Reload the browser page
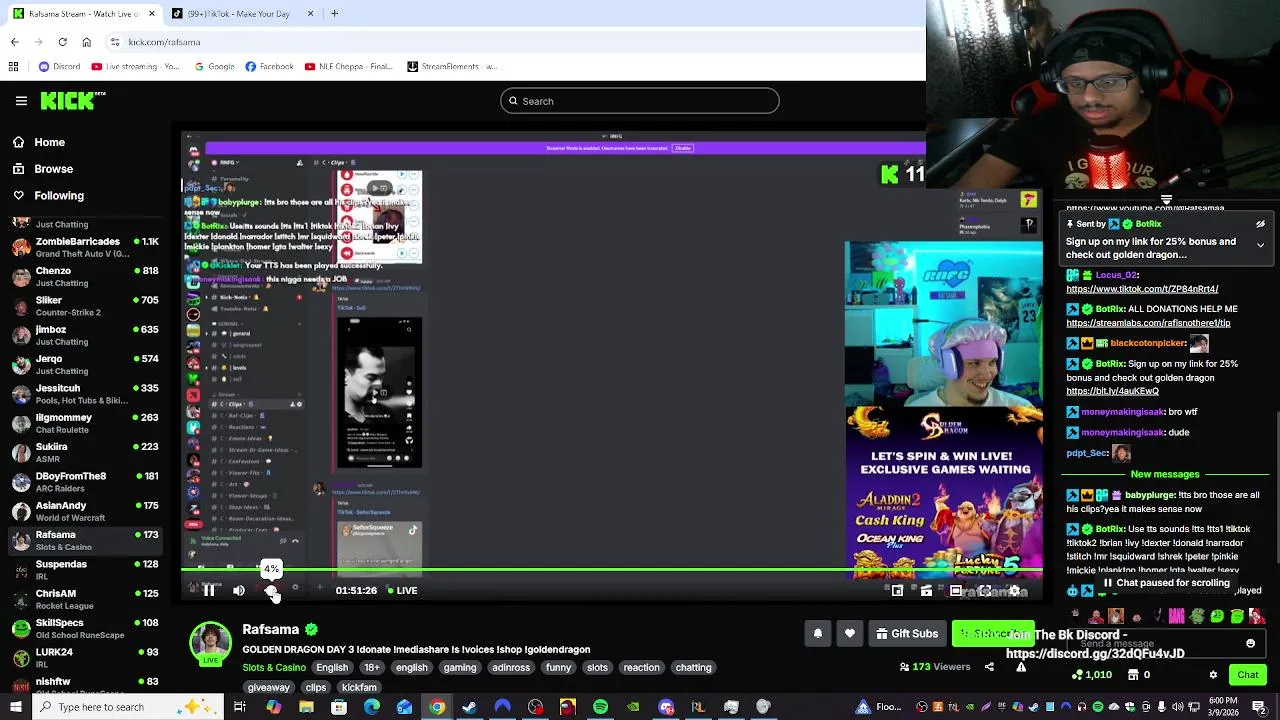Screen dimensions: 1280x720 (x=62, y=42)
